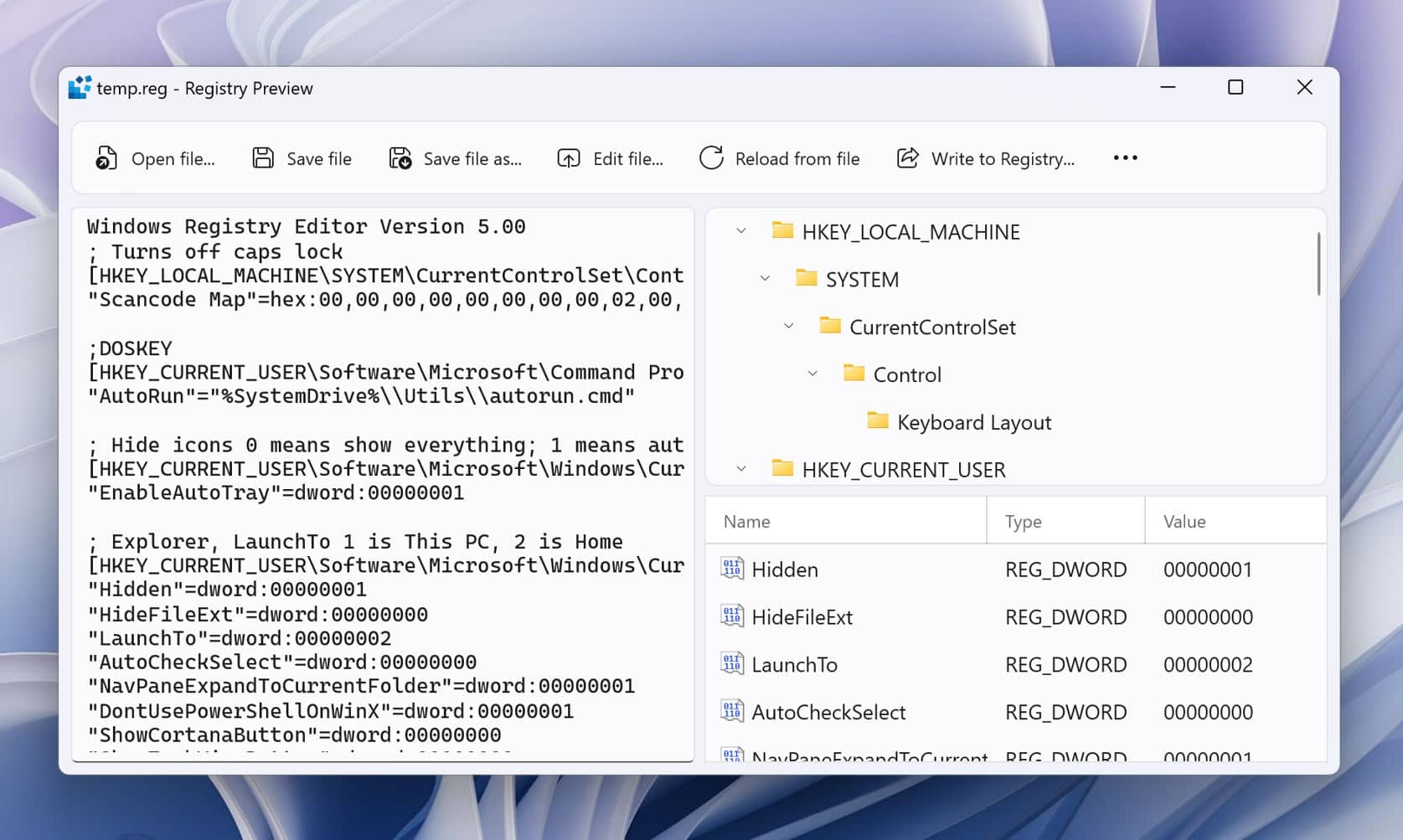The image size is (1403, 840).
Task: Click the REG_DWORD icon beside Hidden
Action: pyautogui.click(x=732, y=569)
